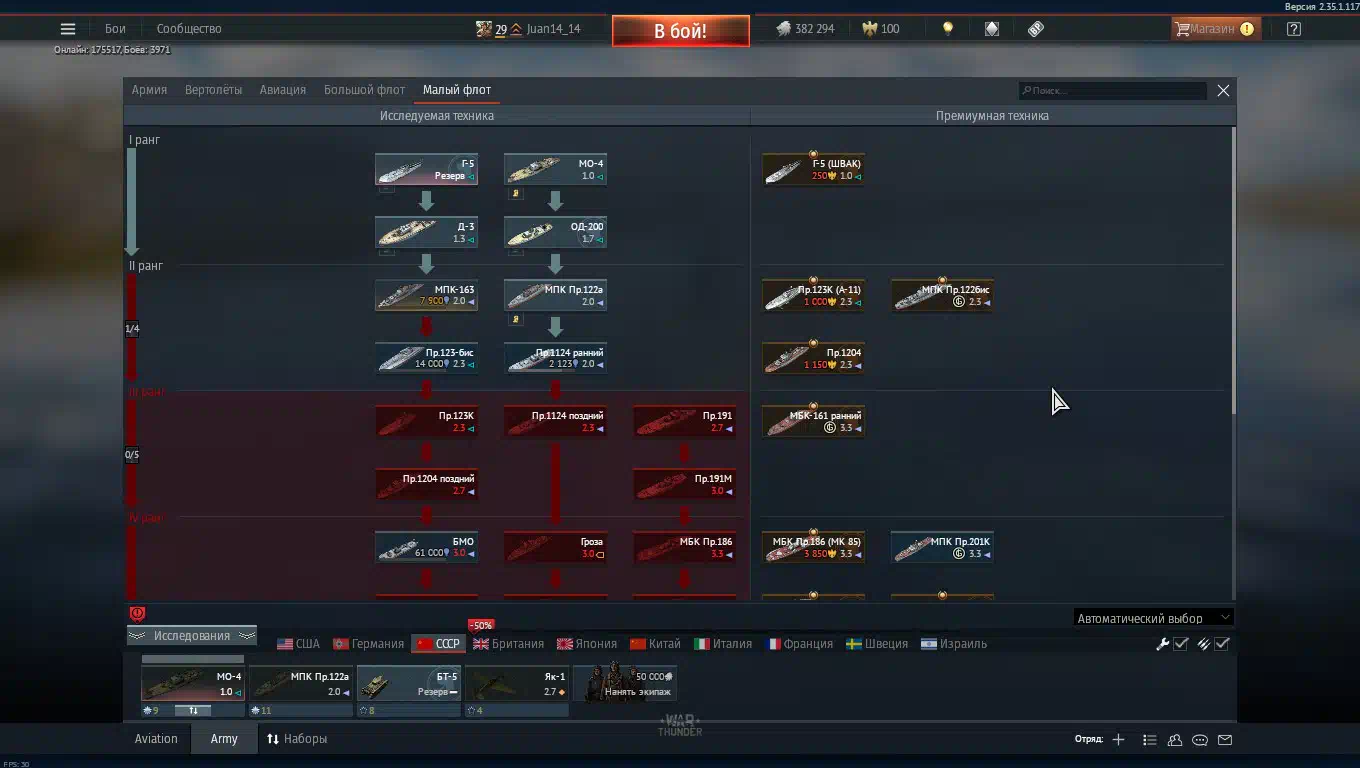This screenshot has height=768, width=1360.
Task: Open the Автоматический выбор dropdown
Action: (x=1153, y=618)
